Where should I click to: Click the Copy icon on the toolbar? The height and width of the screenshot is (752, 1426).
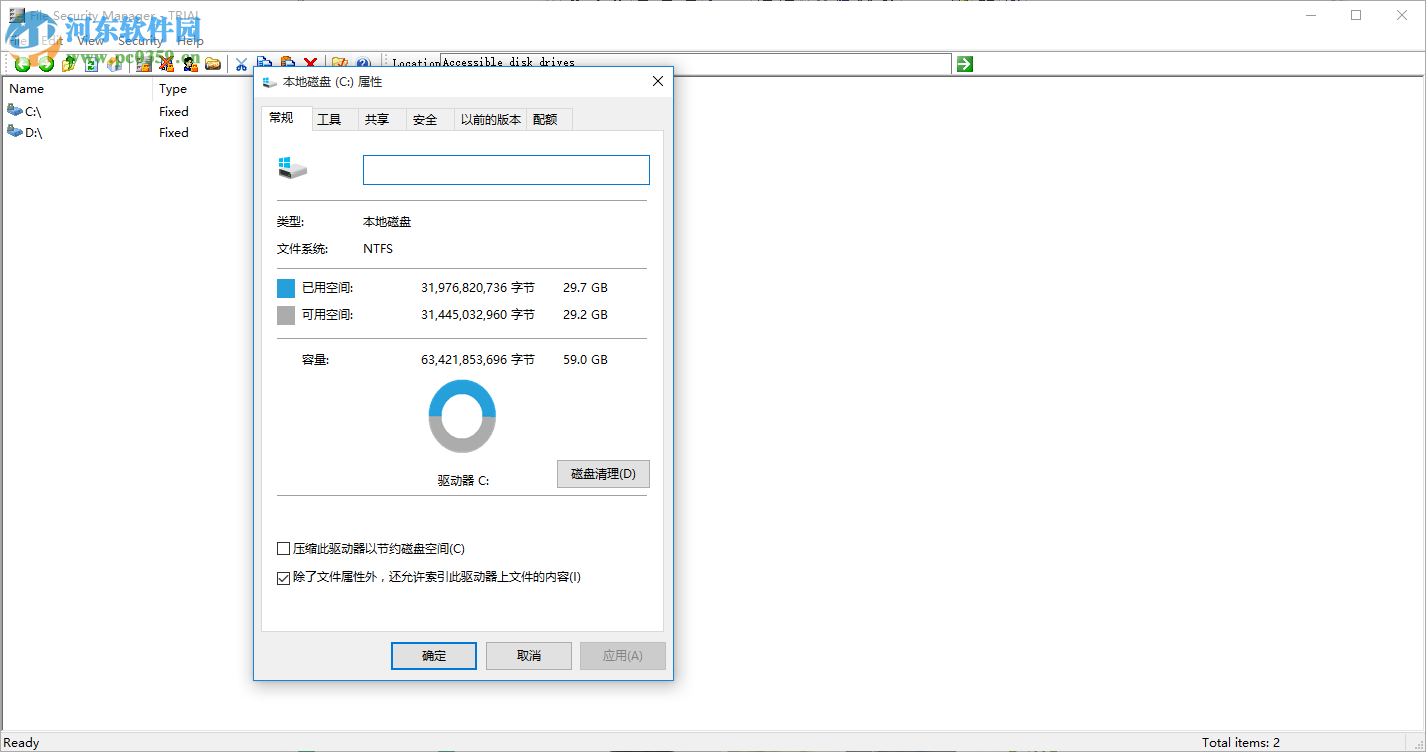pyautogui.click(x=263, y=63)
